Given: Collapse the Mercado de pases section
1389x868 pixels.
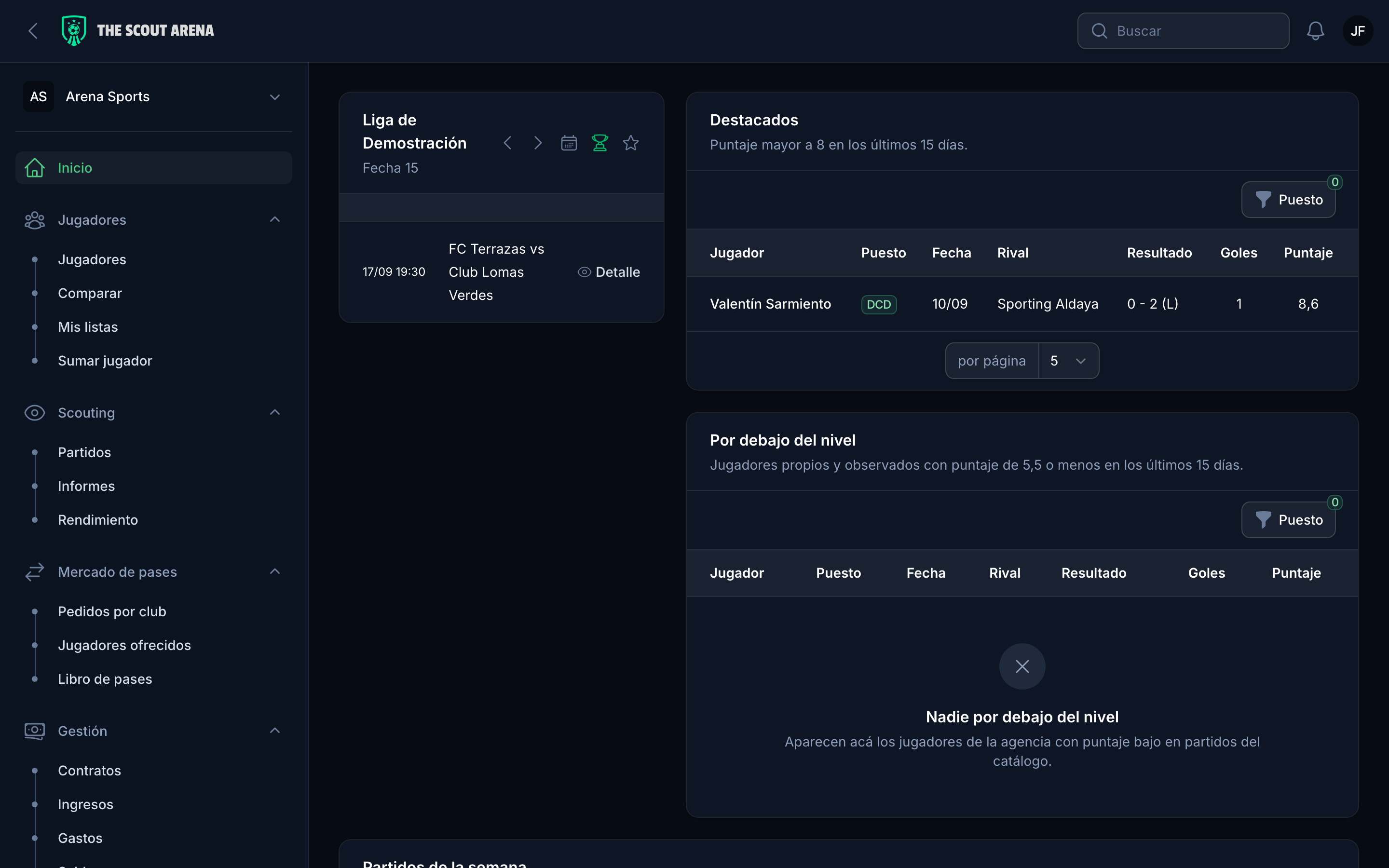Looking at the screenshot, I should (x=275, y=572).
